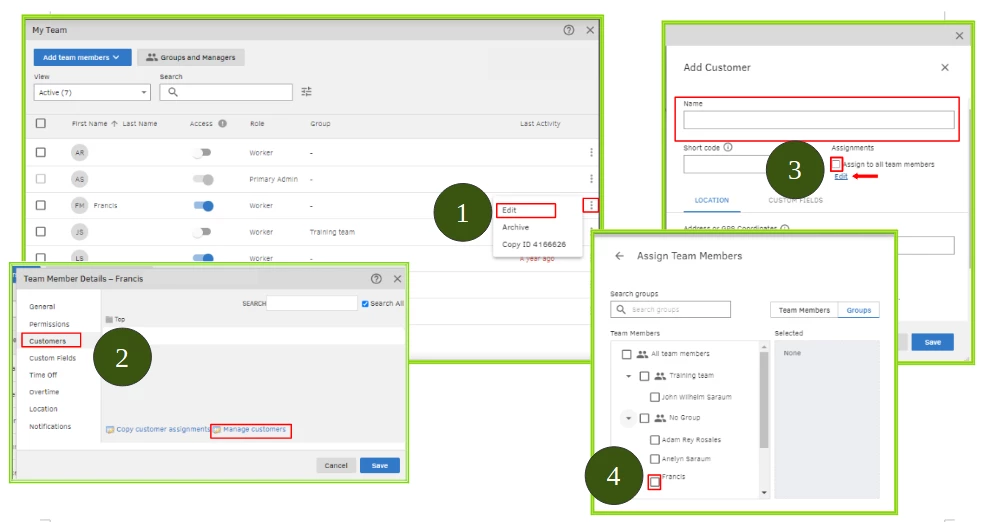Click scroll-down arrow in team members list
Image resolution: width=988 pixels, height=522 pixels.
point(764,493)
